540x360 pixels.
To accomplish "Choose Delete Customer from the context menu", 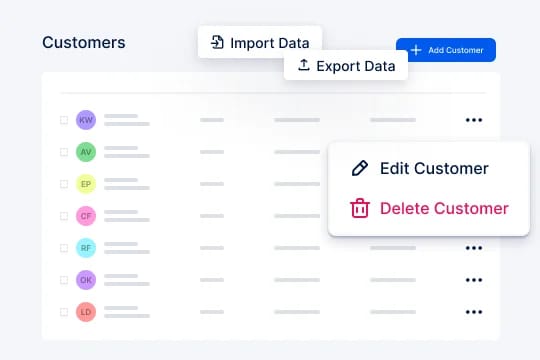I will 429,208.
